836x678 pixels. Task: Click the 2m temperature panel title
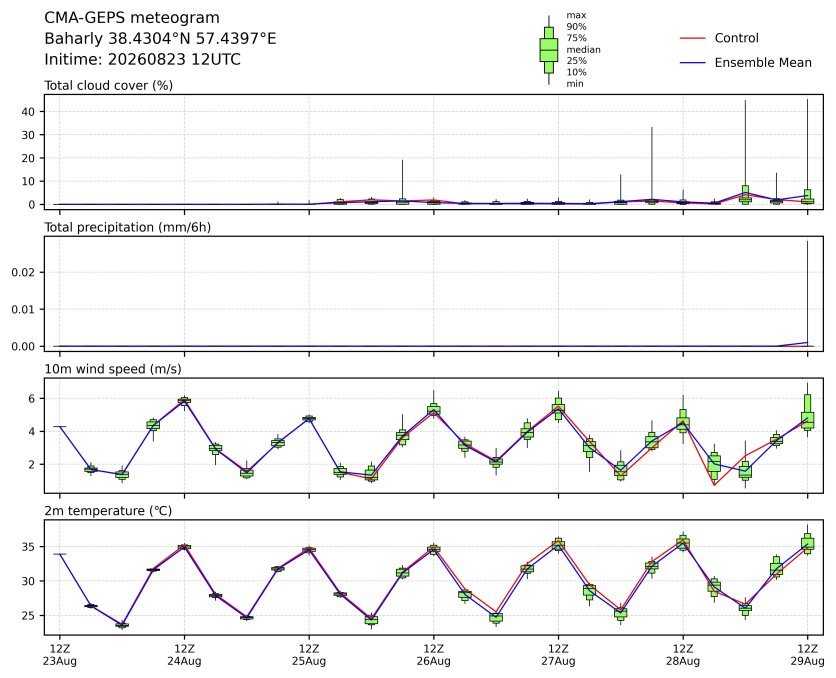pos(108,511)
